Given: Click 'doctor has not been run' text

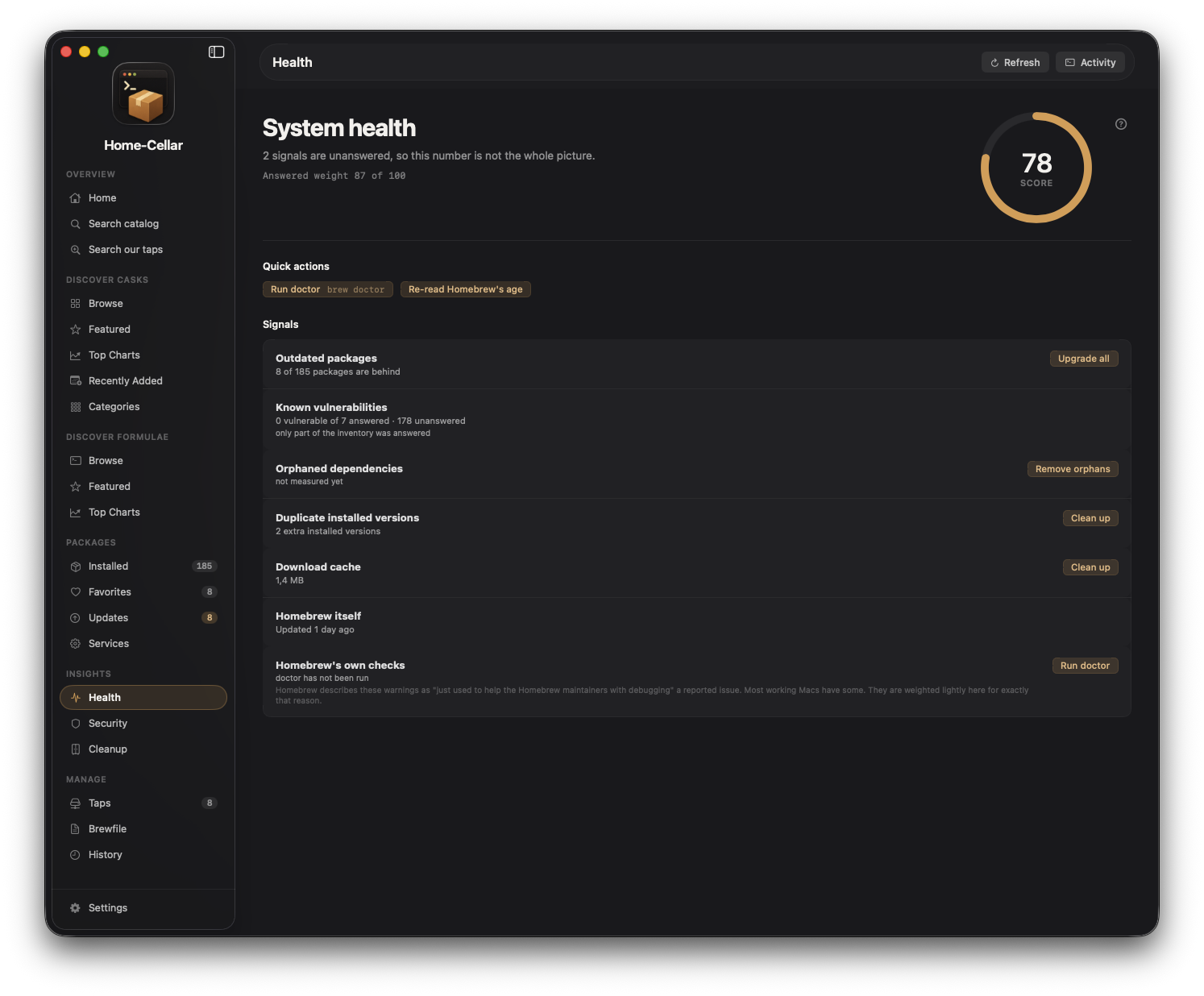Looking at the screenshot, I should tap(322, 679).
